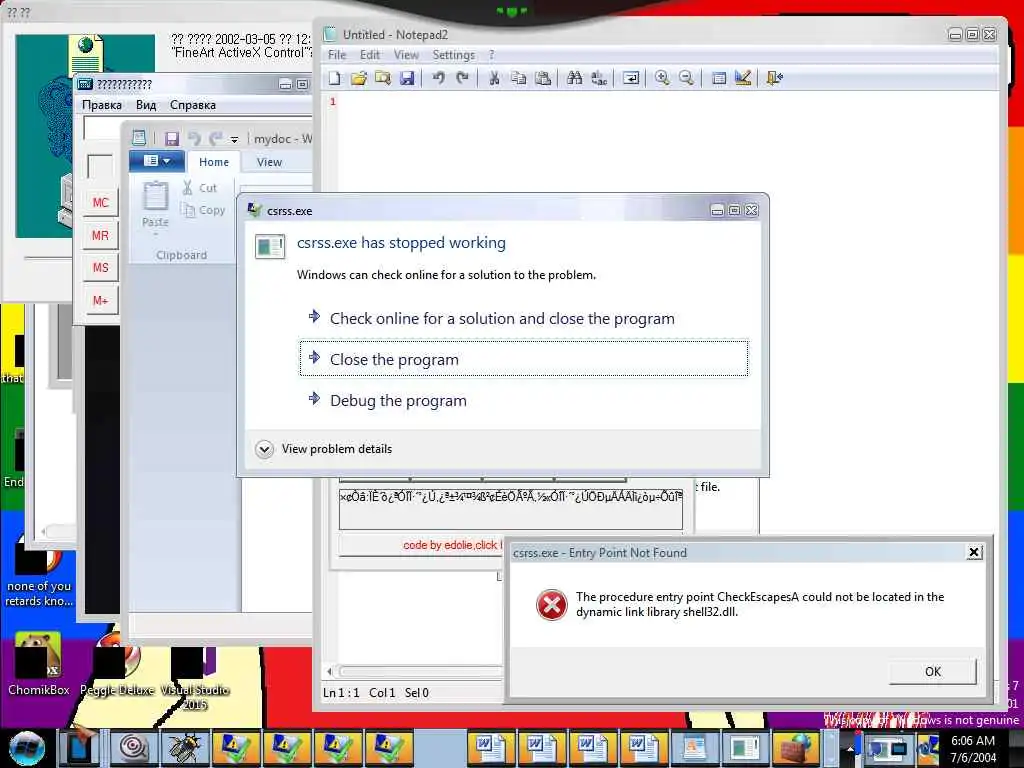Image resolution: width=1024 pixels, height=768 pixels.
Task: Click the Exit door icon in Notepad2 toolbar
Action: (x=775, y=78)
